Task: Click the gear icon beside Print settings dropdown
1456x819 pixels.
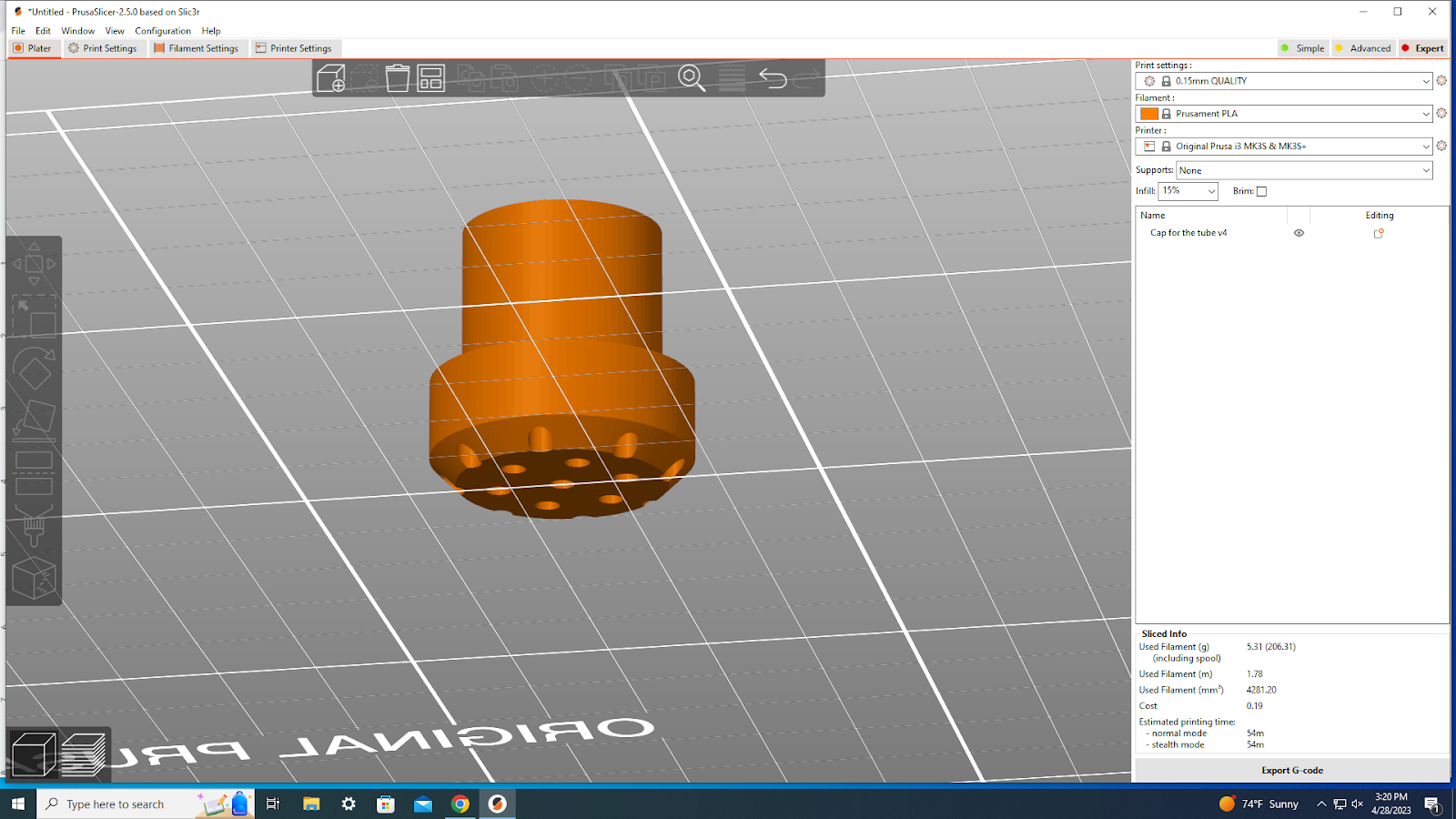Action: pyautogui.click(x=1441, y=81)
